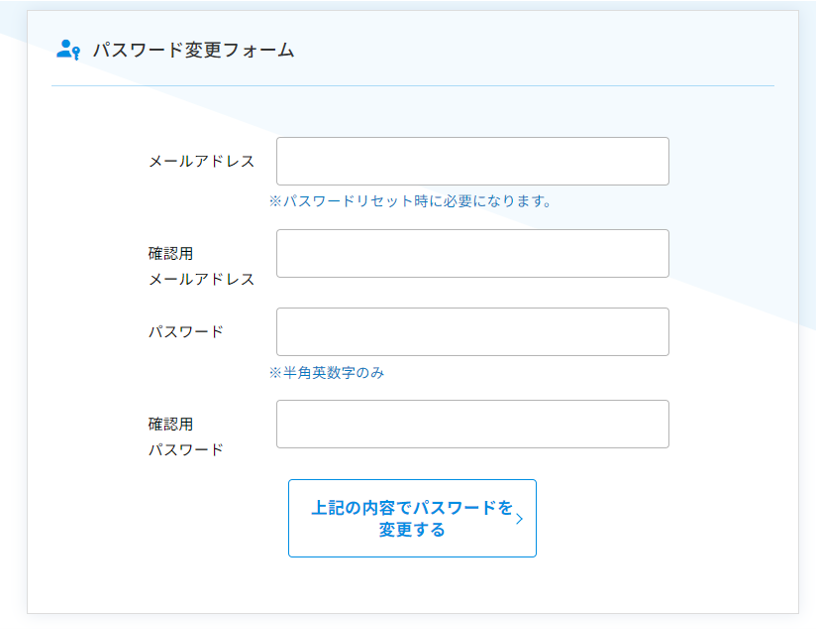Submit with 上記の内容でパスワードを変更する button
This screenshot has height=629, width=816.
tap(412, 518)
